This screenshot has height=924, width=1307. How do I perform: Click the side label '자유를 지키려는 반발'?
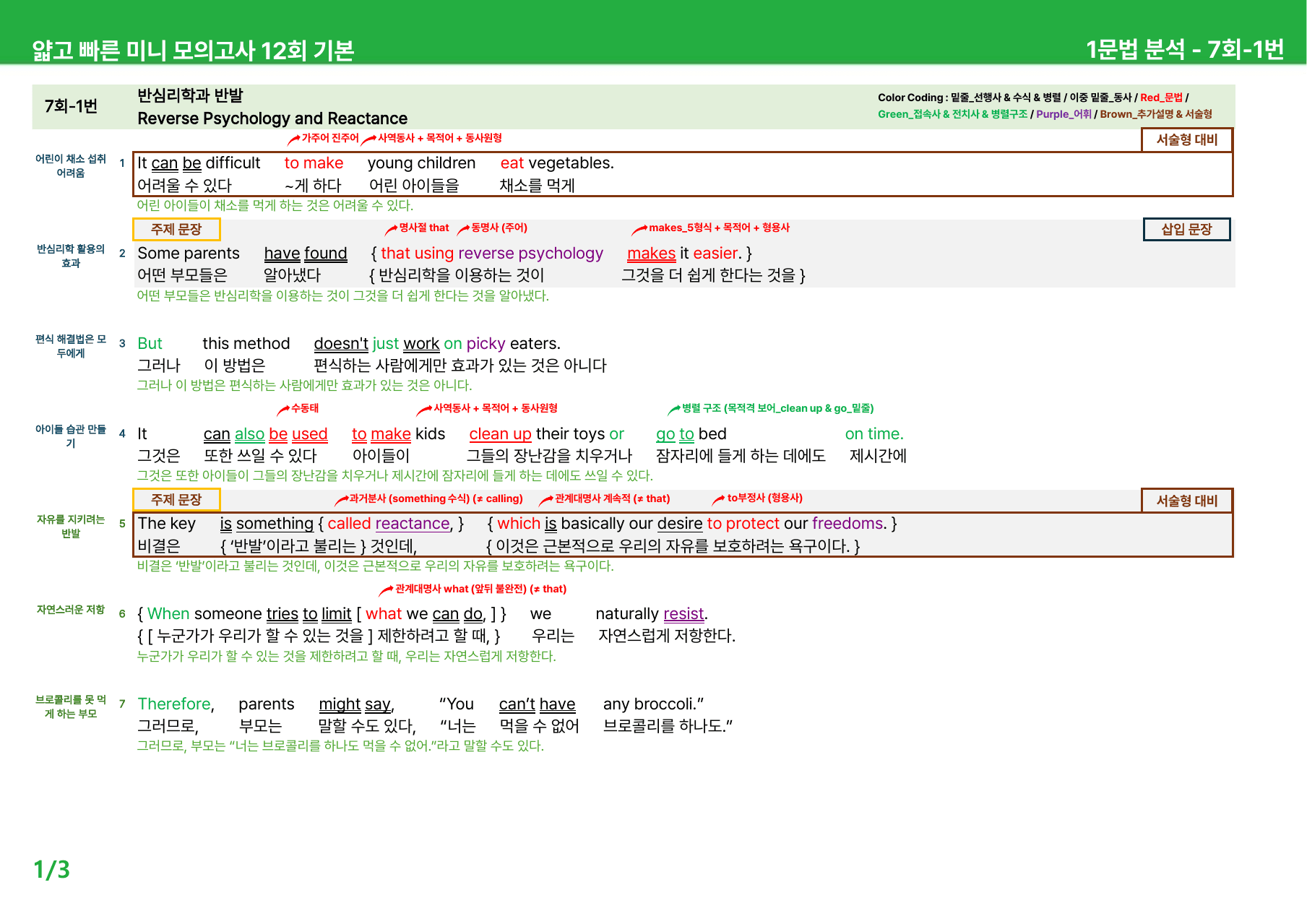71,527
